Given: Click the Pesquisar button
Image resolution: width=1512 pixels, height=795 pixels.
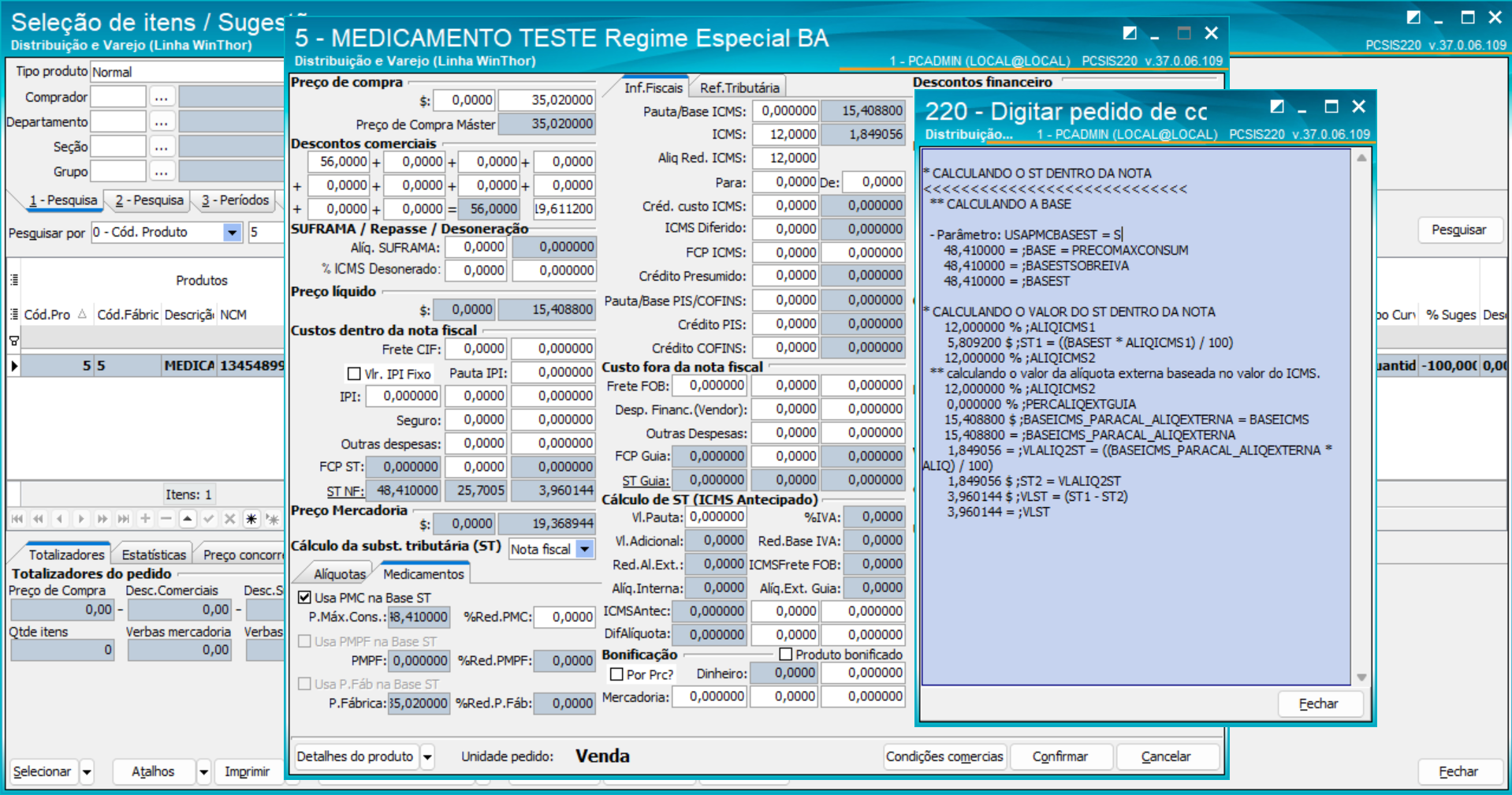Looking at the screenshot, I should 1458,230.
